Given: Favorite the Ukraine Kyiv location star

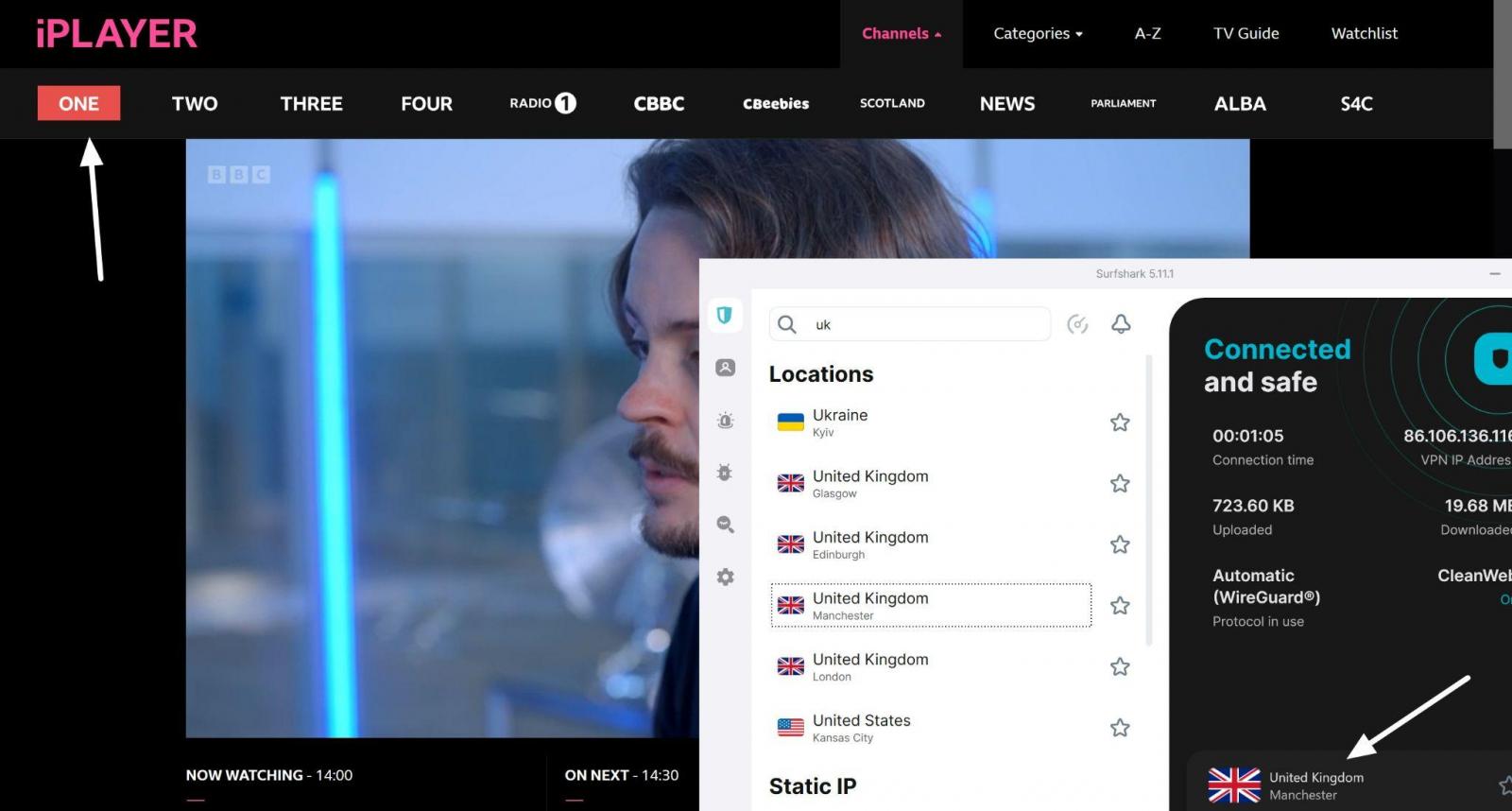Looking at the screenshot, I should click(1120, 423).
